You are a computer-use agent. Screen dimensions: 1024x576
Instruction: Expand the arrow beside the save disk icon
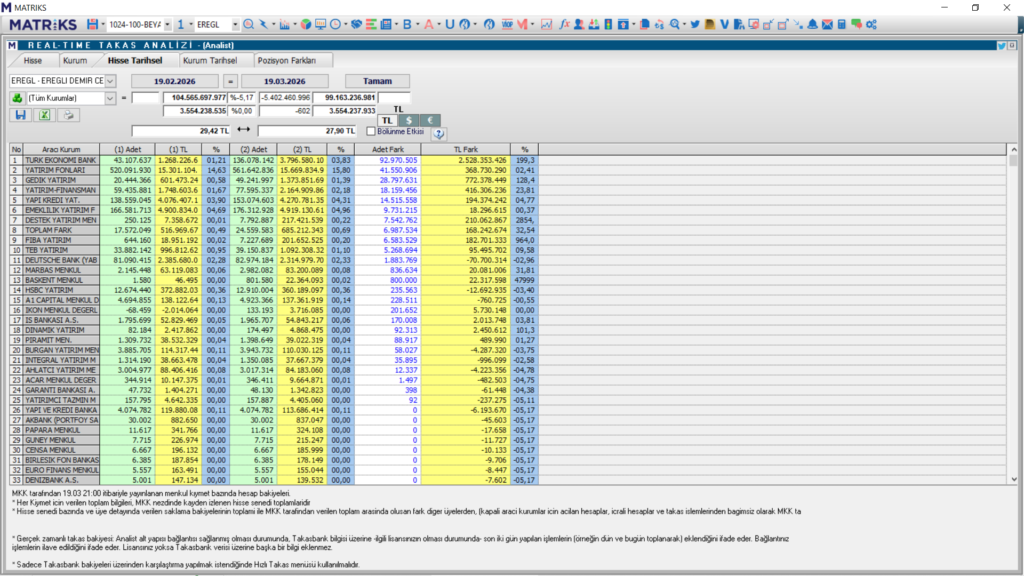tap(103, 24)
